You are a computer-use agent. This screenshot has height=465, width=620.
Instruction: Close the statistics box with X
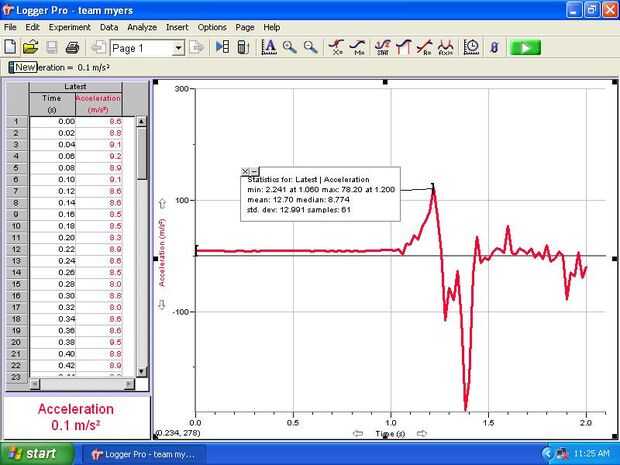(x=245, y=171)
